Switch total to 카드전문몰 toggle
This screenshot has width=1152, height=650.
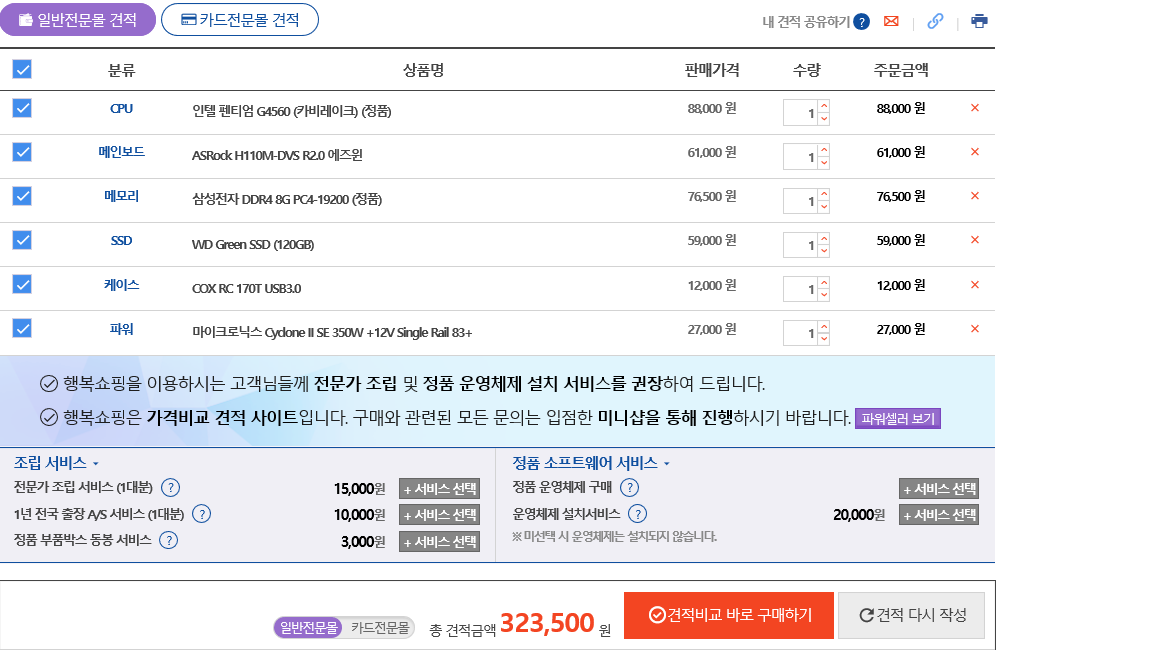pyautogui.click(x=380, y=628)
